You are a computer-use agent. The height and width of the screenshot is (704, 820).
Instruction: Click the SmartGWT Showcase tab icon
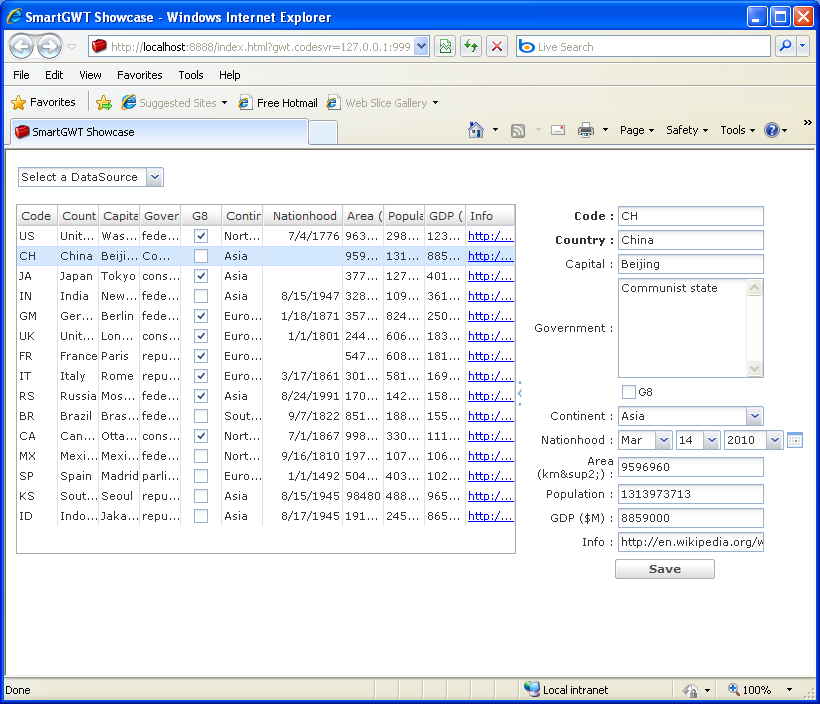(x=22, y=132)
